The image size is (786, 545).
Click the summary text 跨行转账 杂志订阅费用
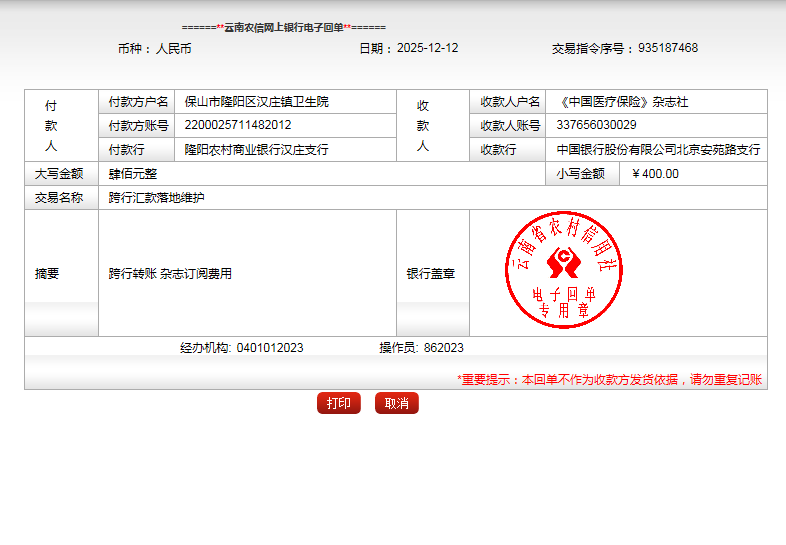pyautogui.click(x=170, y=273)
